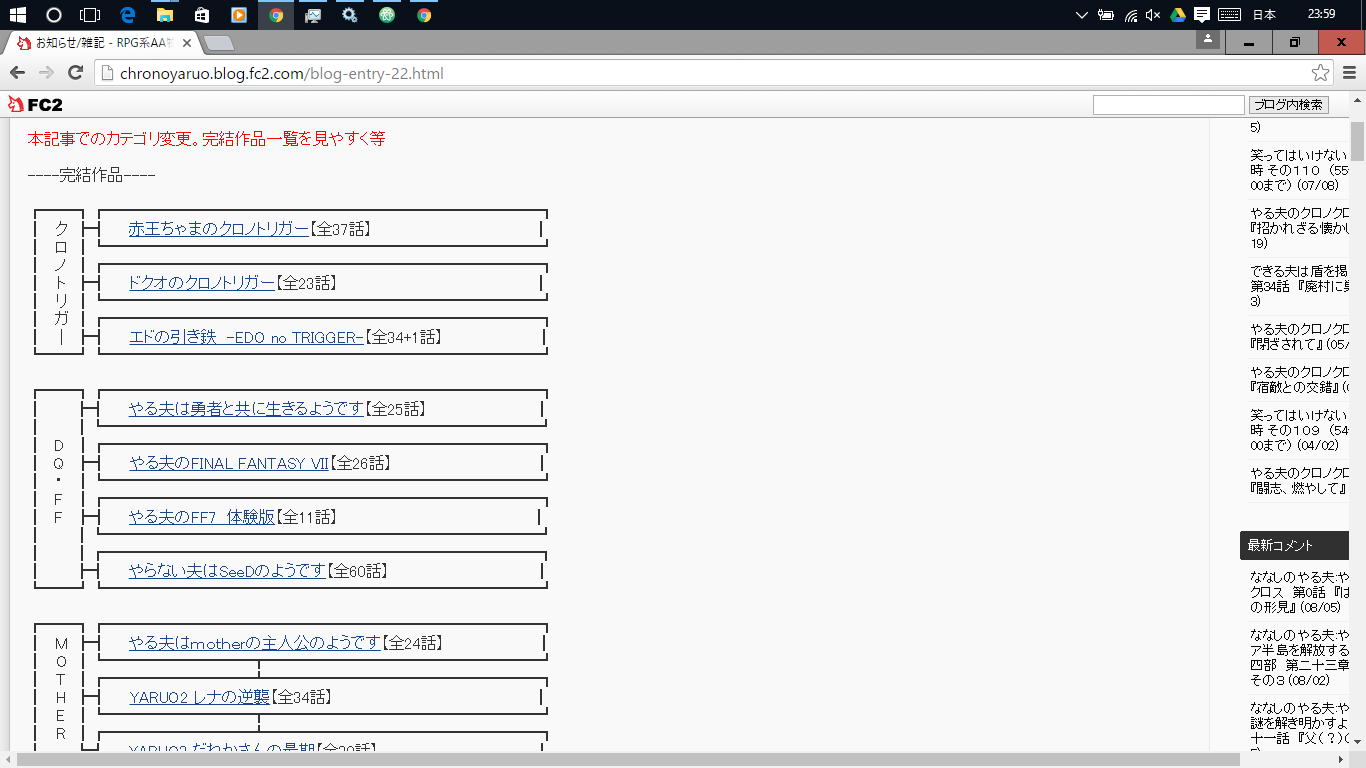The image size is (1366, 768).
Task: Open やる夫はmotherの主人公のようです link
Action: pos(255,643)
